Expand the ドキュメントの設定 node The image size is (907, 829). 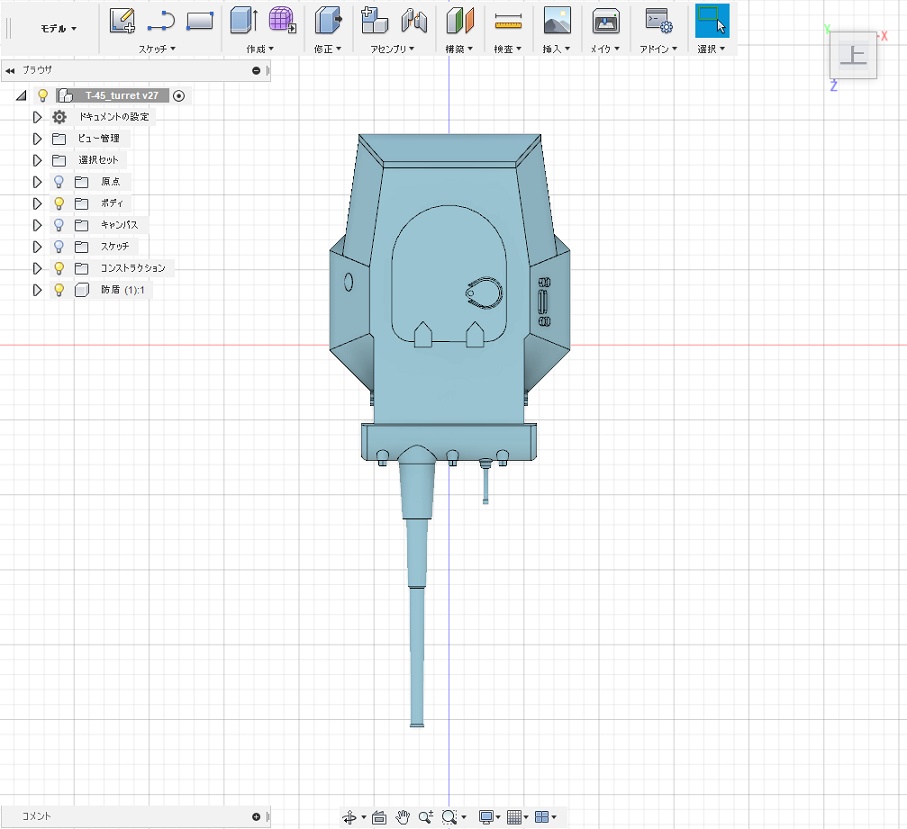(37, 117)
